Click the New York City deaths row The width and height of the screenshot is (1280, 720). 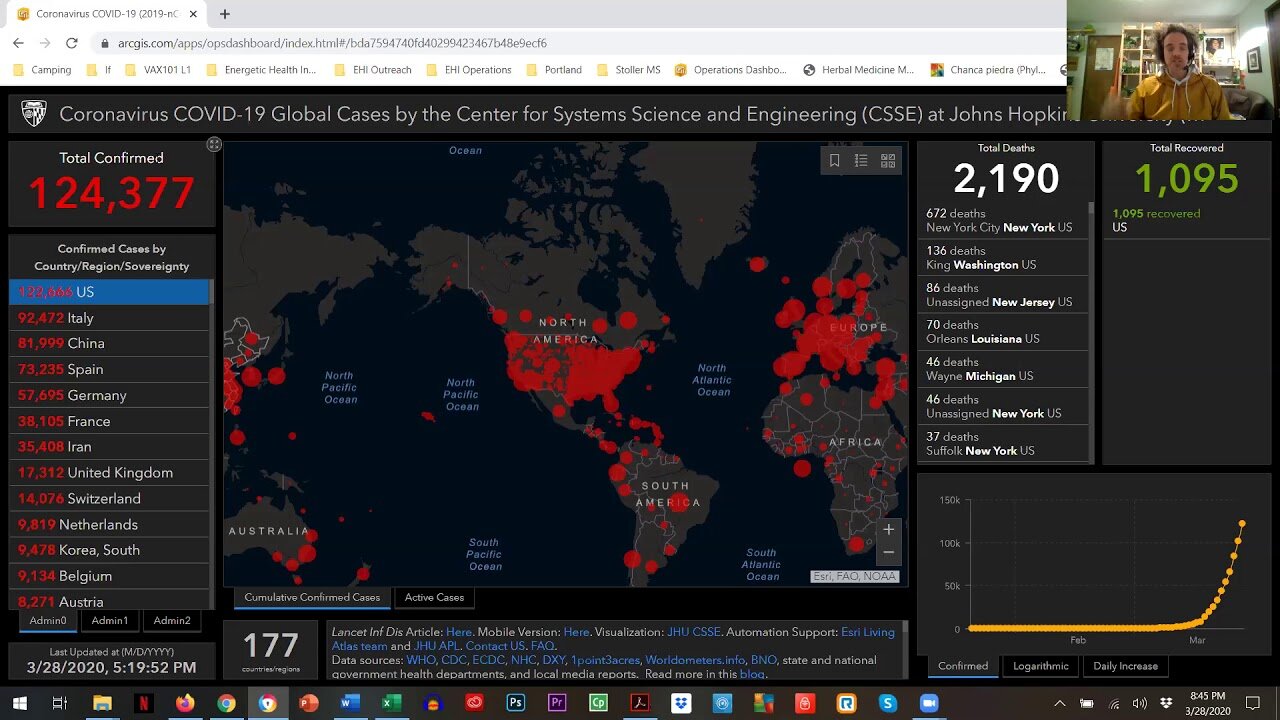point(1002,220)
